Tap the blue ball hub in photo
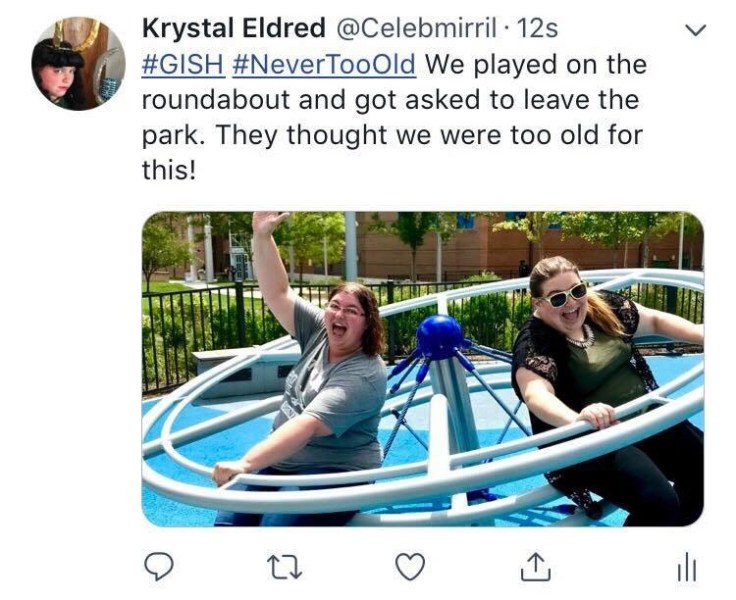The height and width of the screenshot is (600, 736). [439, 338]
